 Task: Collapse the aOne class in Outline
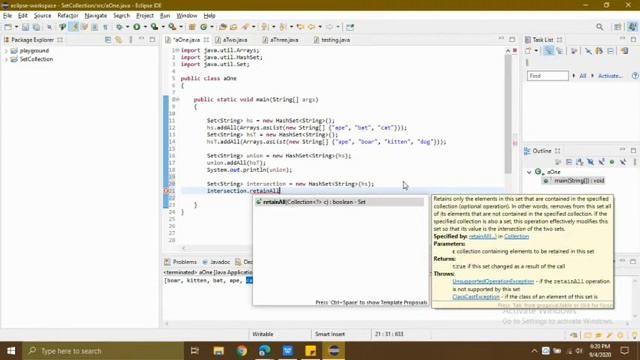point(529,172)
